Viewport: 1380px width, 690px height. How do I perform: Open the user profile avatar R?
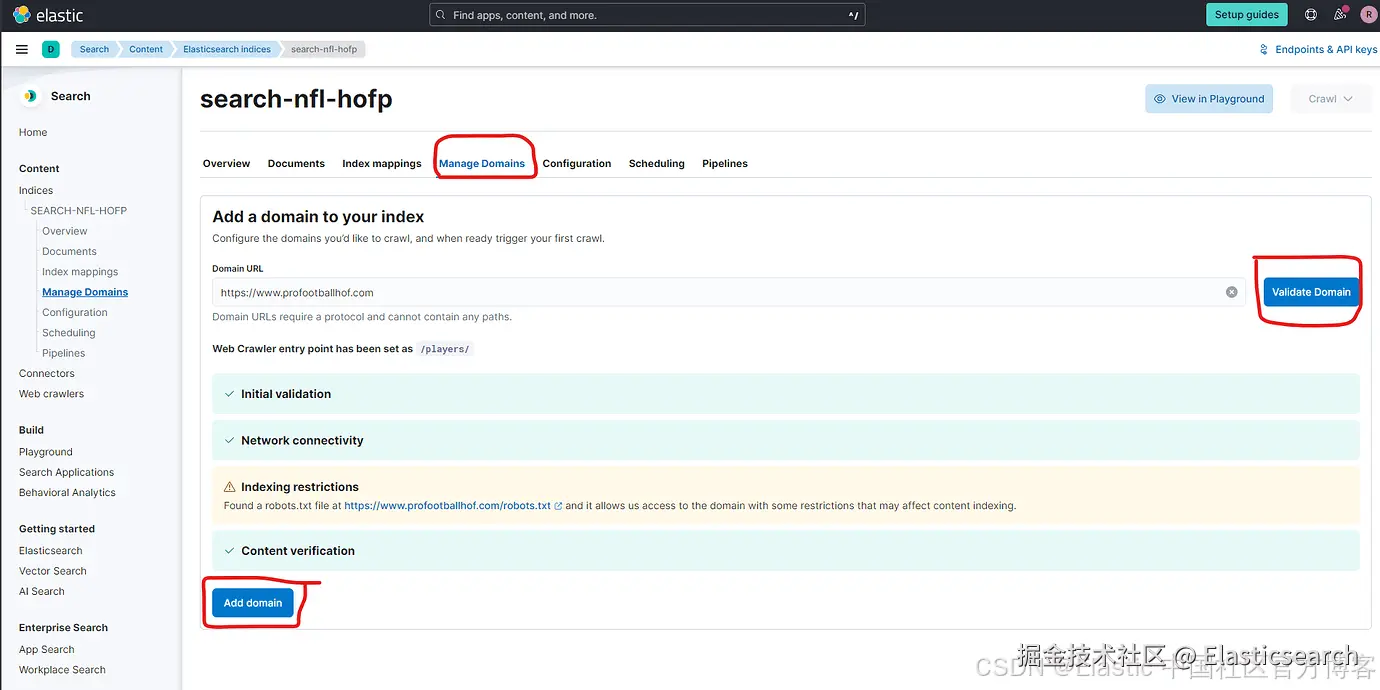click(1368, 15)
